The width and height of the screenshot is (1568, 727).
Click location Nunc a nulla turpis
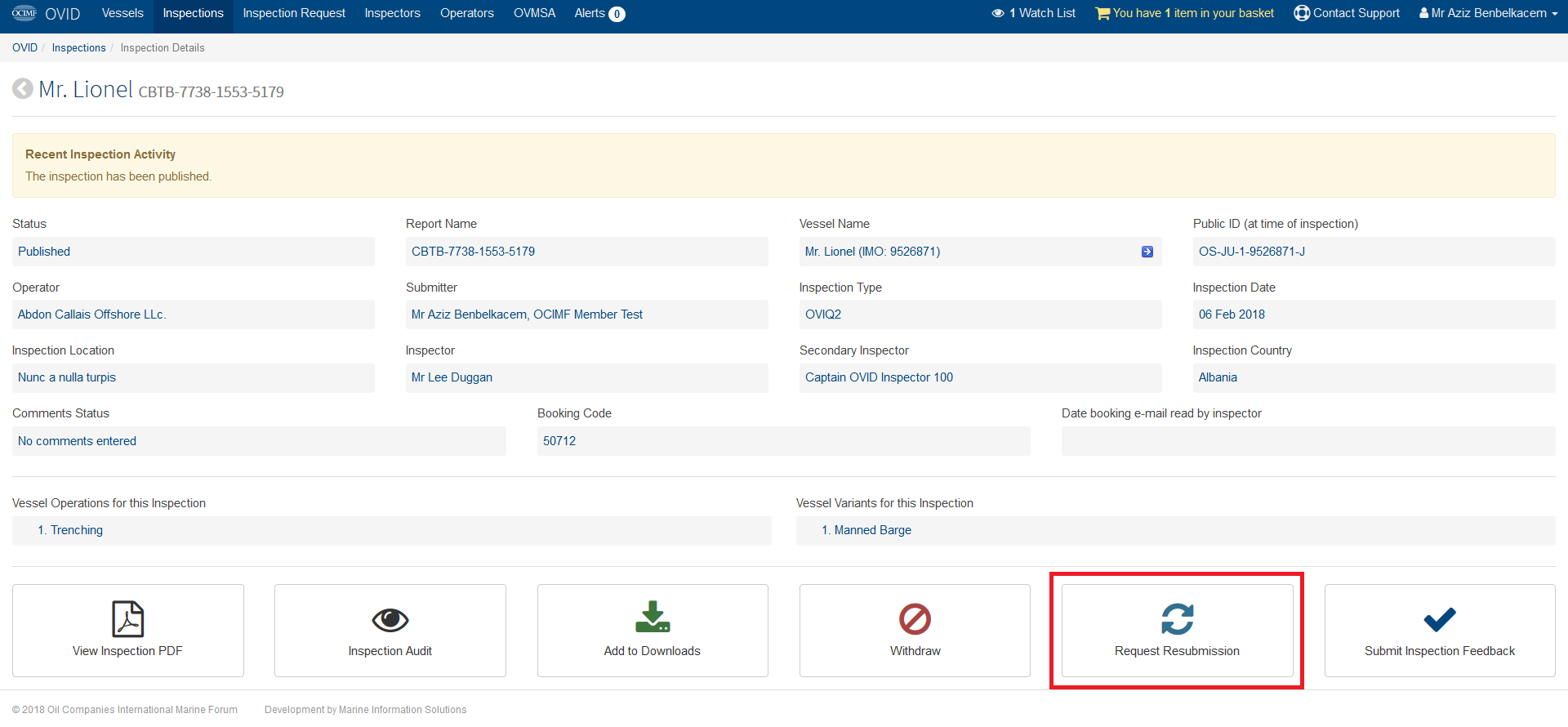(194, 377)
